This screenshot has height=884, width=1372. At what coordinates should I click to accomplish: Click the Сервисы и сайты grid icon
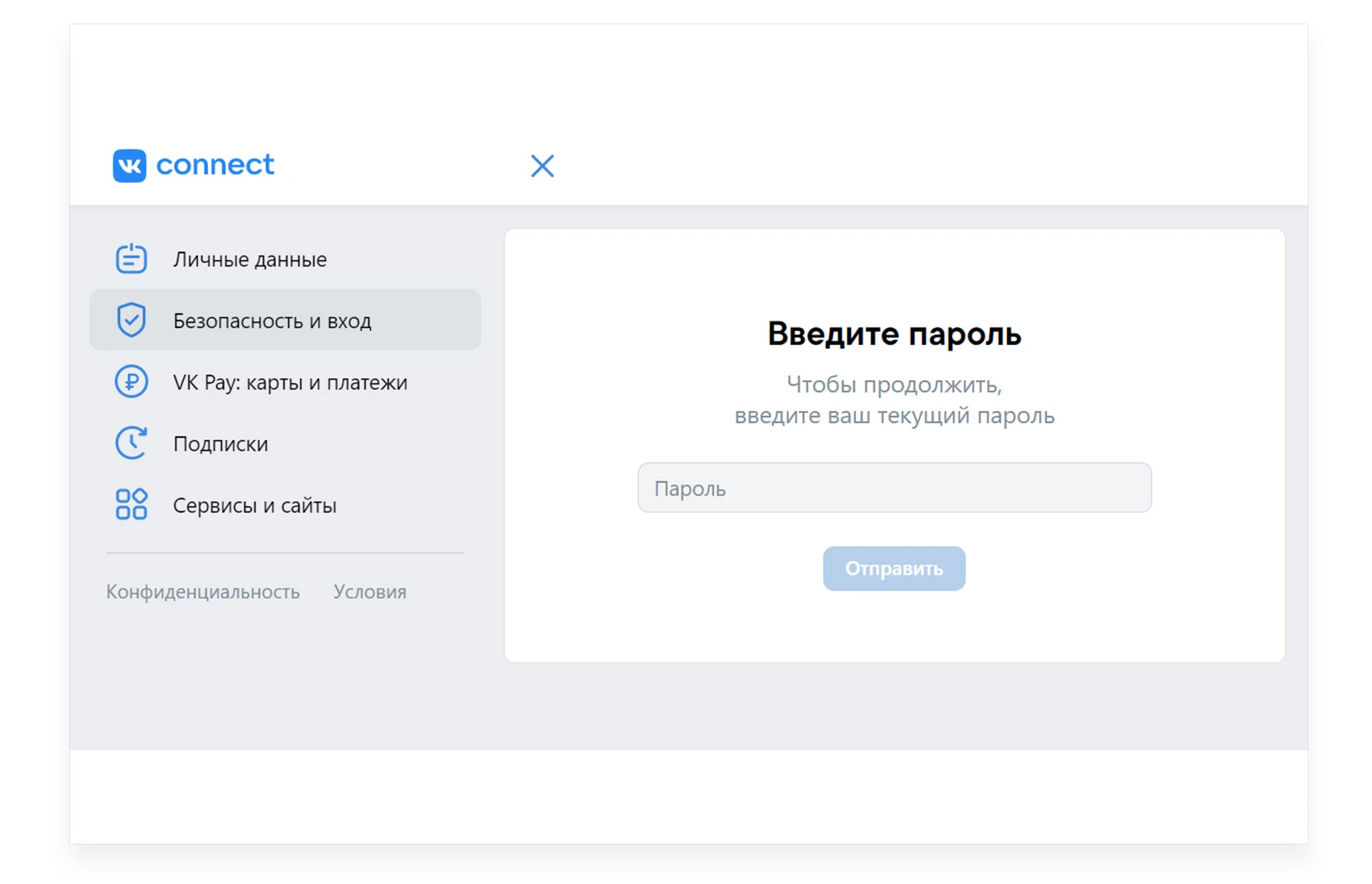(x=131, y=505)
